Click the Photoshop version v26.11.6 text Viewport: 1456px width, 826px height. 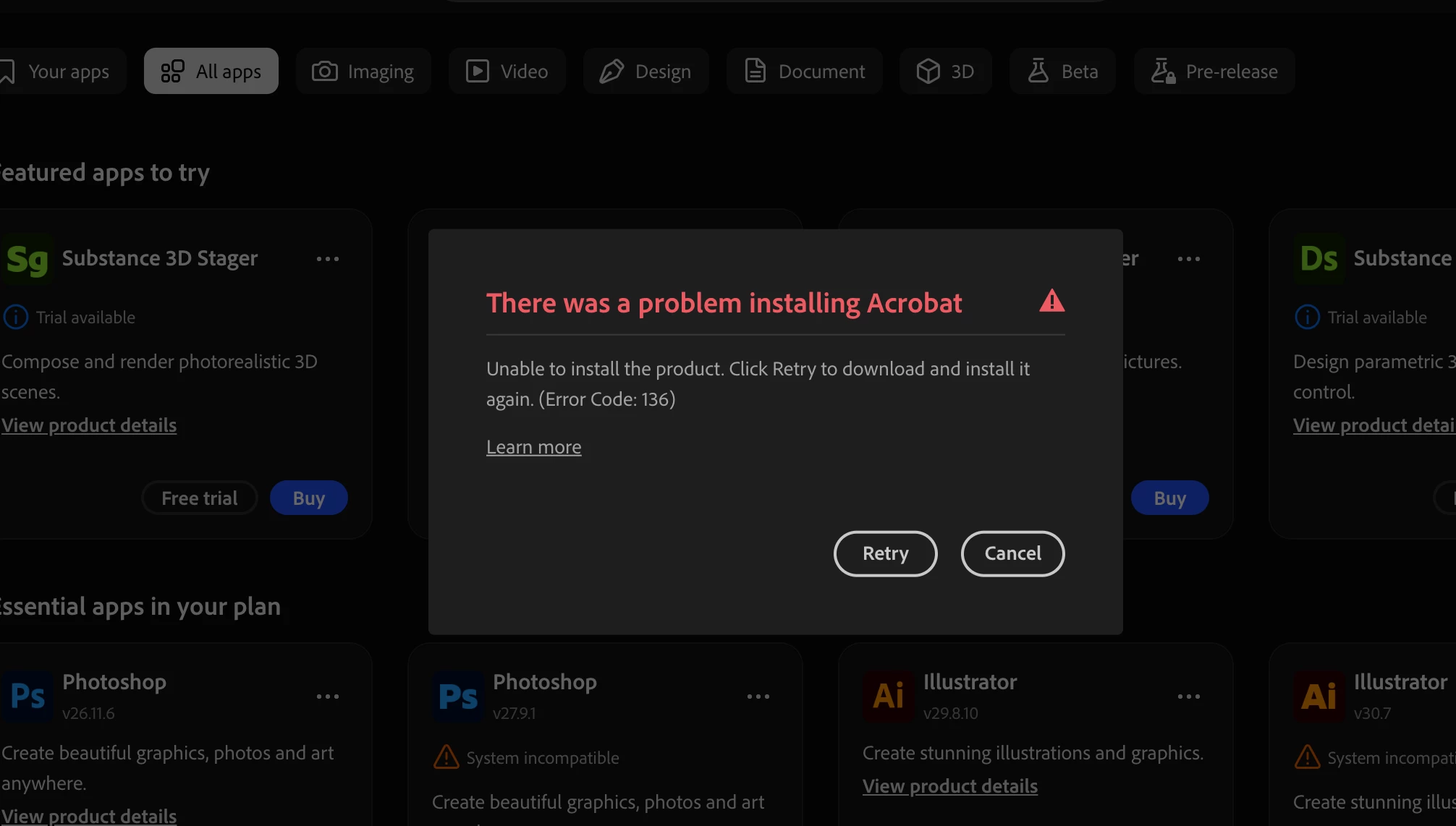(x=88, y=713)
